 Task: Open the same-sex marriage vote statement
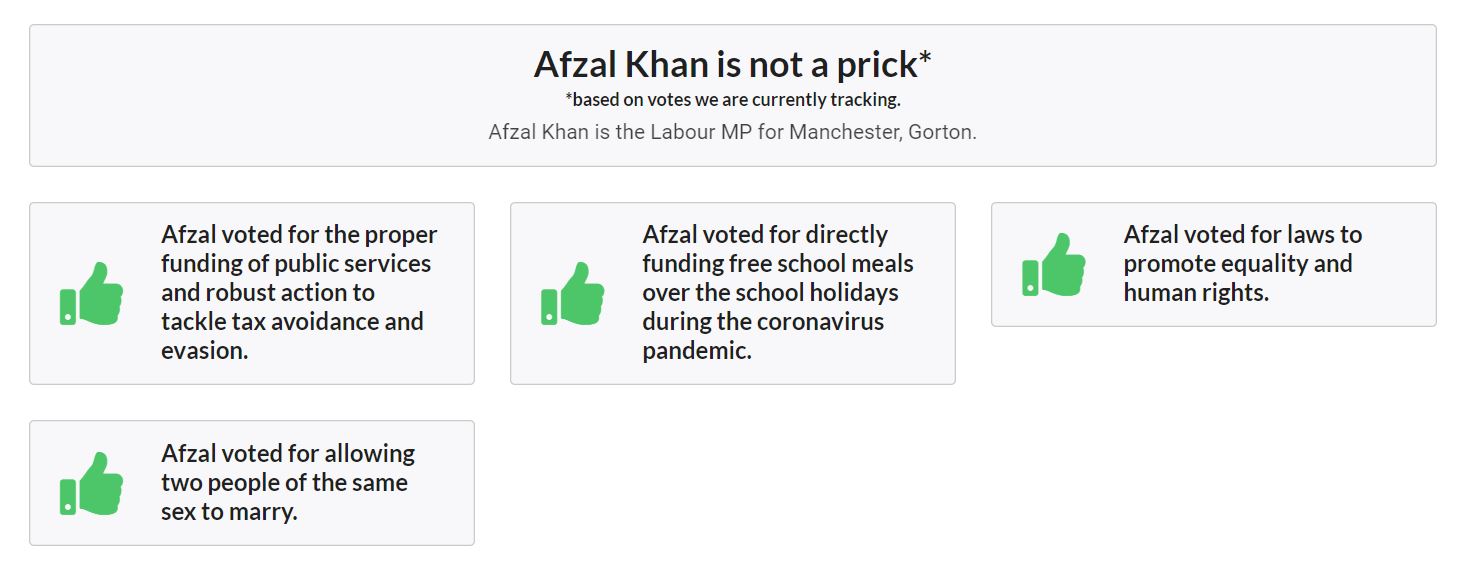point(287,482)
